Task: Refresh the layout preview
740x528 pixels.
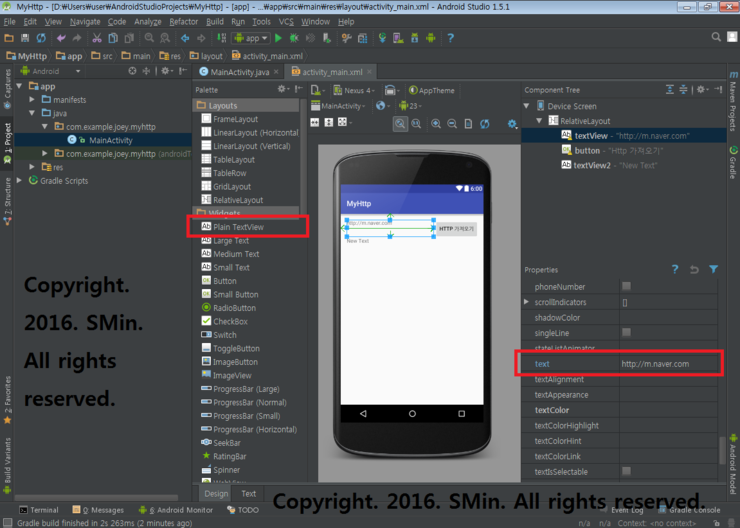Action: click(485, 124)
